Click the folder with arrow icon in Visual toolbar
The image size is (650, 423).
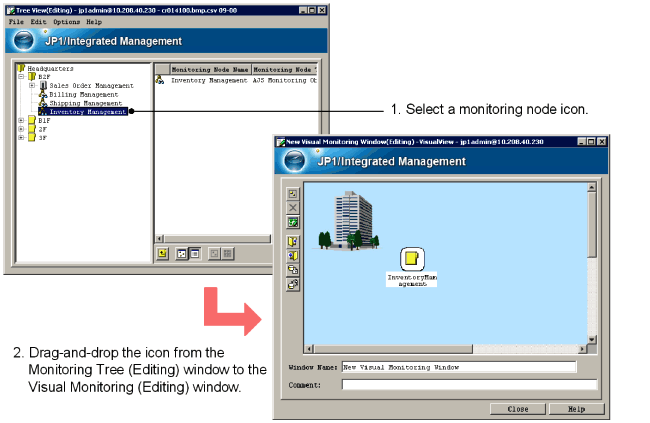293,255
